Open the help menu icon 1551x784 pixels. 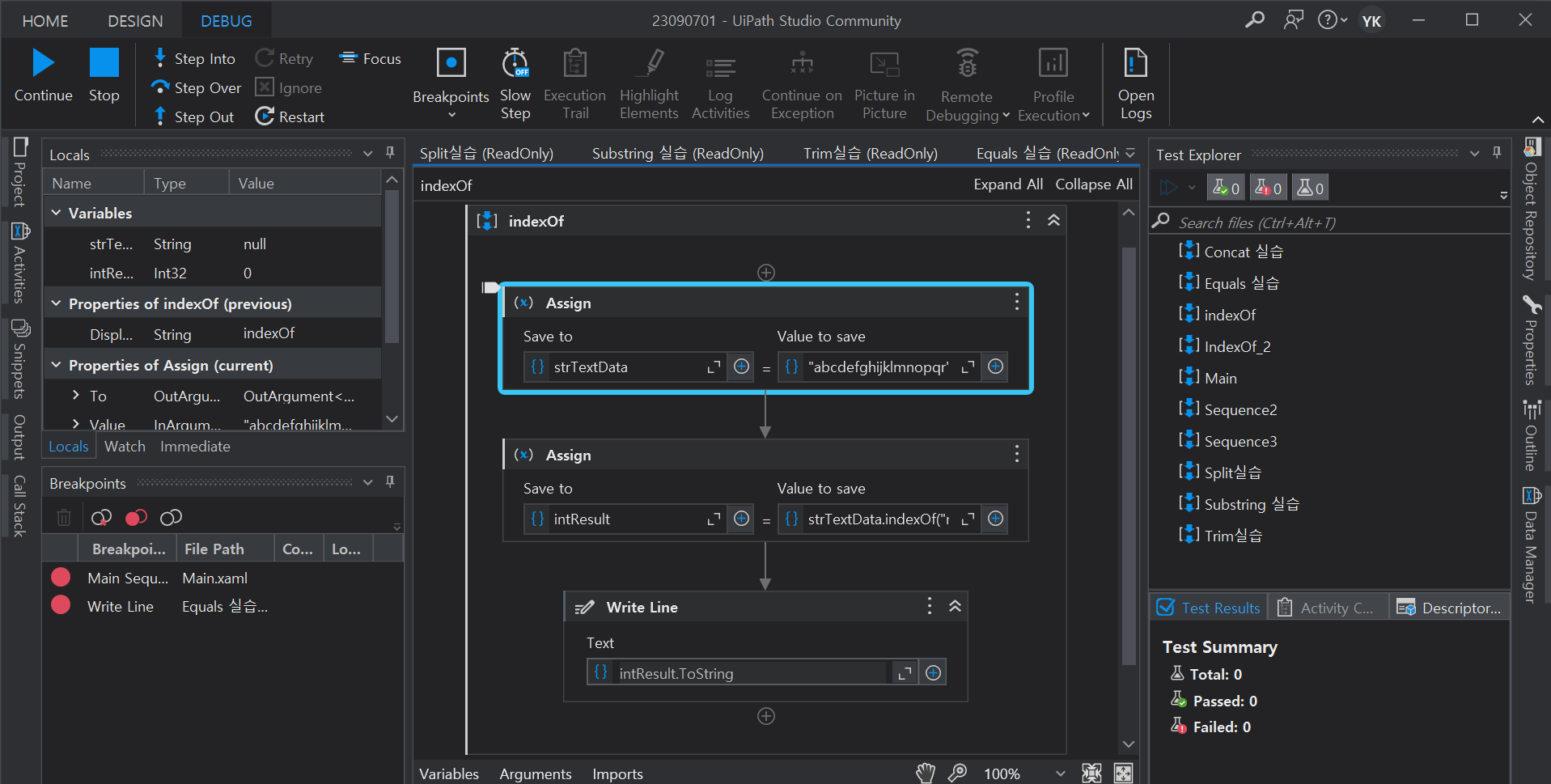1332,19
